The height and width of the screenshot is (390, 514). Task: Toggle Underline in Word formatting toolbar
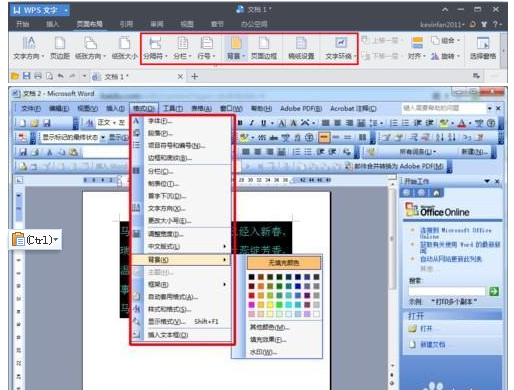click(x=264, y=123)
